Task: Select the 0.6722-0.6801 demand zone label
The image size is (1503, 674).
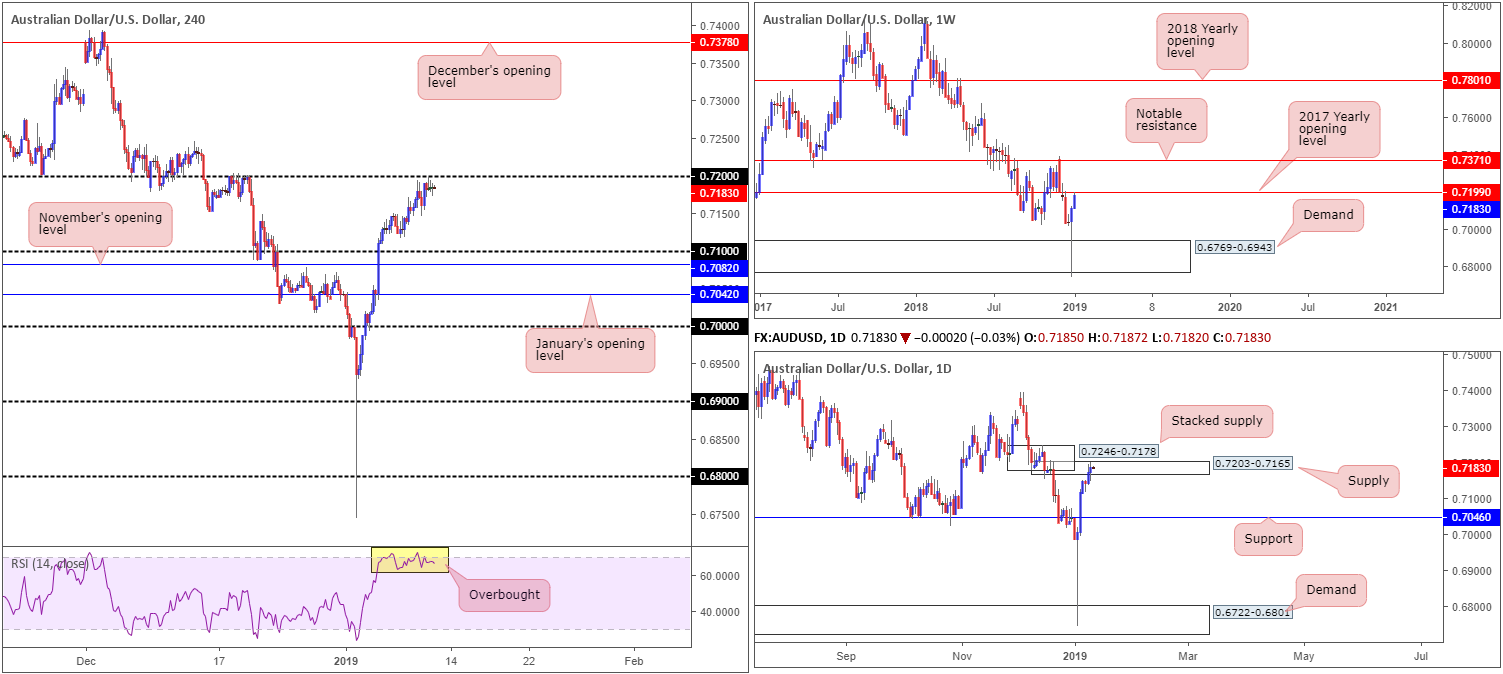Action: click(x=1252, y=612)
